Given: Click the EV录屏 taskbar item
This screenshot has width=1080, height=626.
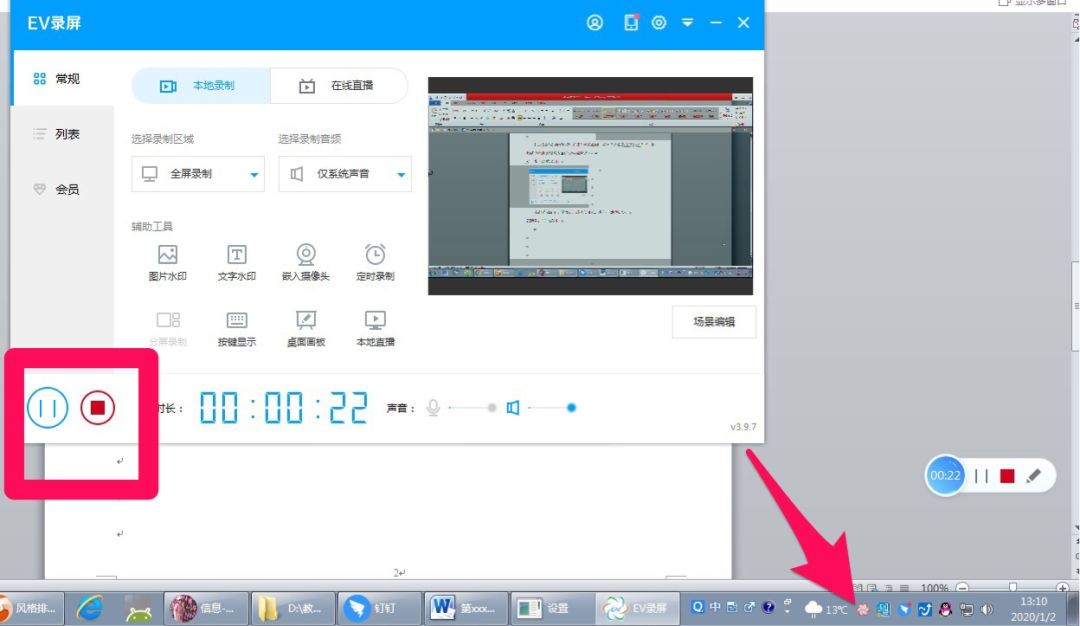Looking at the screenshot, I should click(x=638, y=608).
